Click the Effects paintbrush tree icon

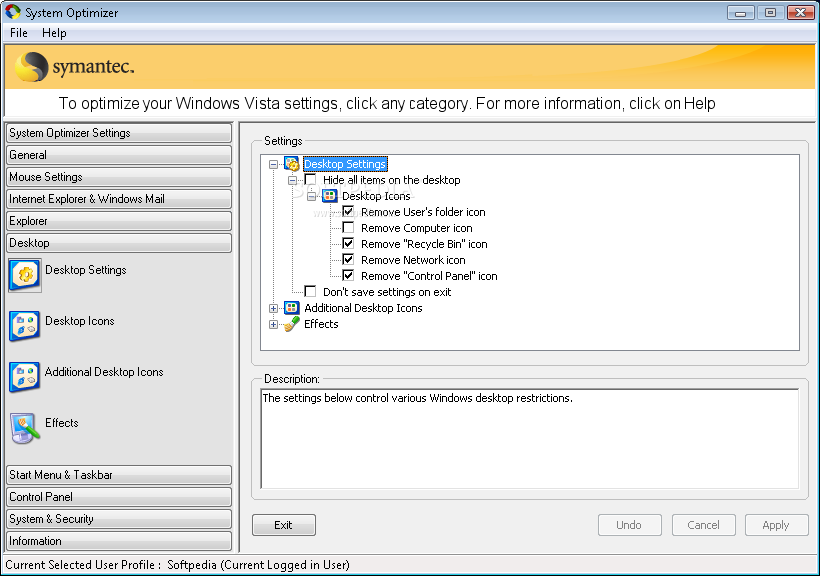click(292, 324)
